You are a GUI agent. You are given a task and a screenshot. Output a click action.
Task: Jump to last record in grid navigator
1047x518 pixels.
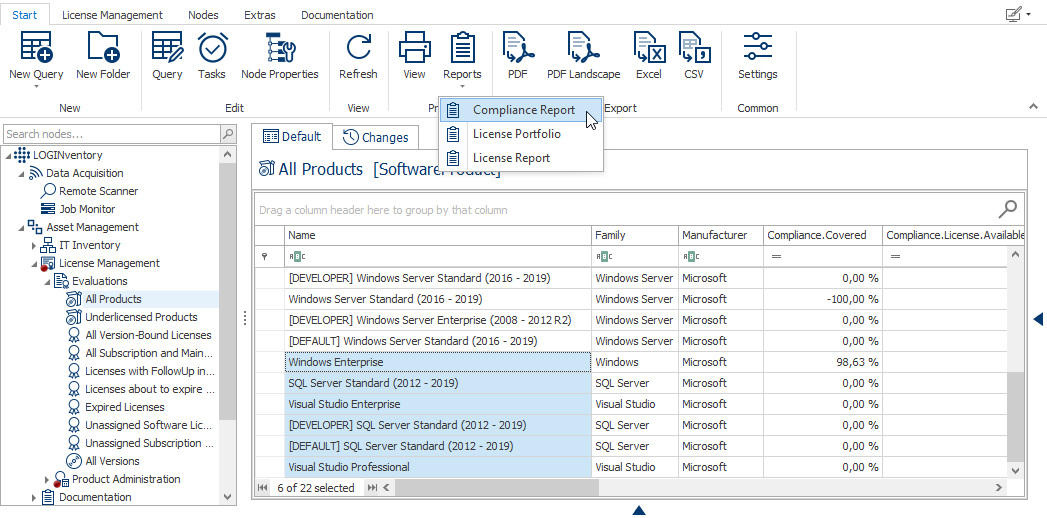pyautogui.click(x=372, y=488)
